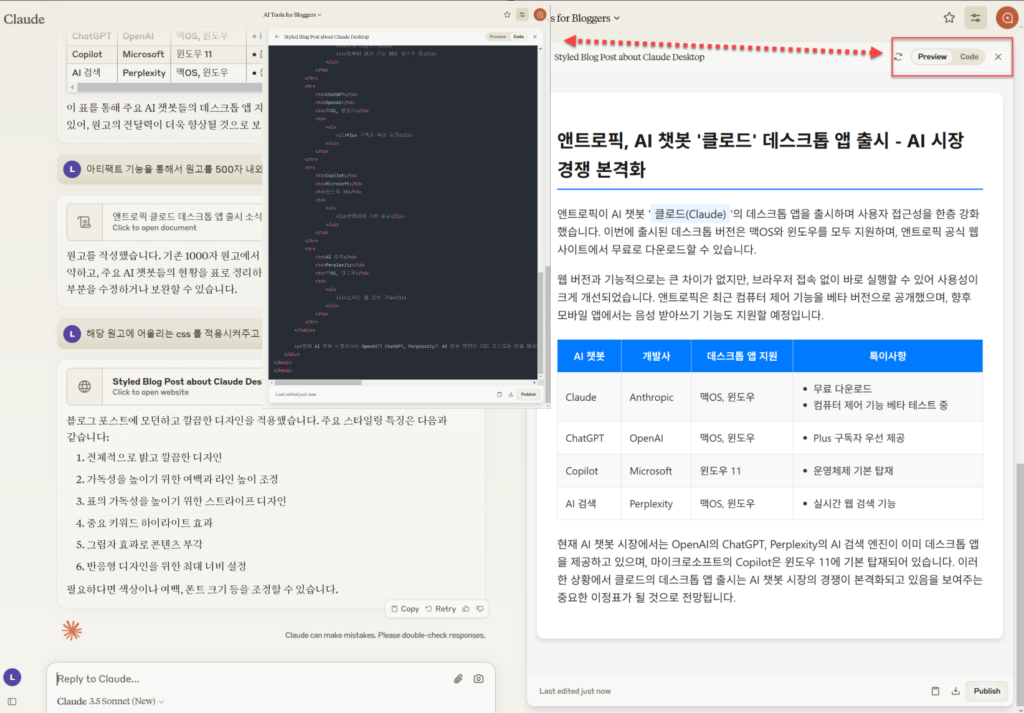Copy code using clipboard icon in small code panel
1024x713 pixels.
(x=500, y=394)
